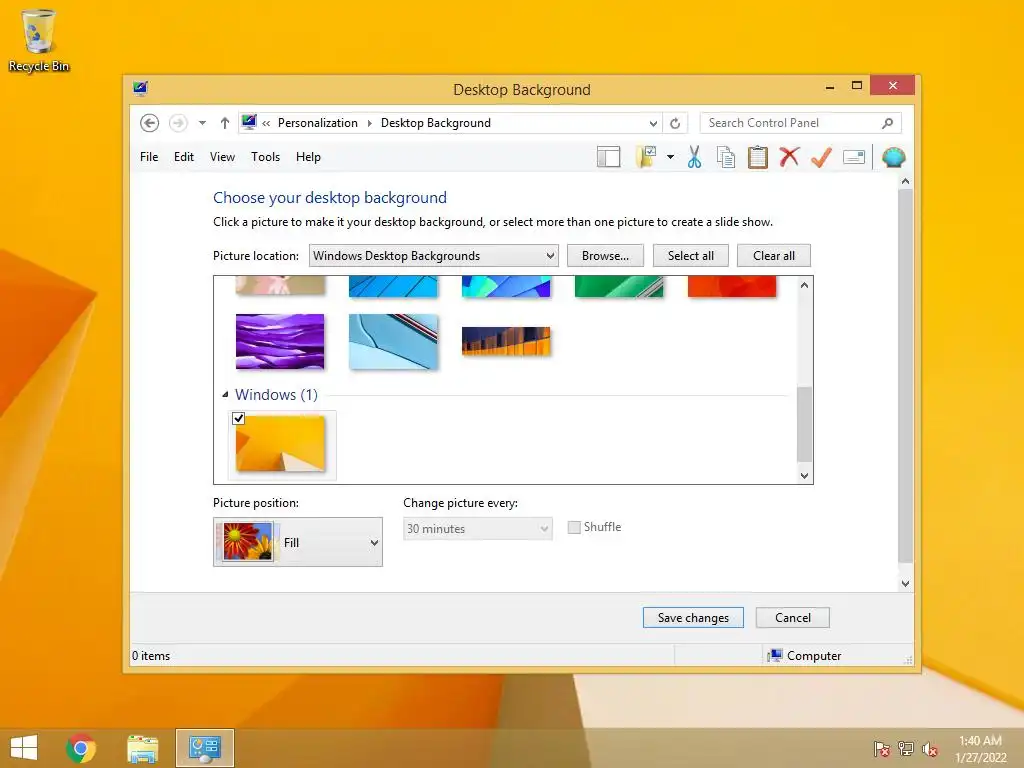Go up one level with Up arrow
The width and height of the screenshot is (1024, 768).
pyautogui.click(x=225, y=123)
